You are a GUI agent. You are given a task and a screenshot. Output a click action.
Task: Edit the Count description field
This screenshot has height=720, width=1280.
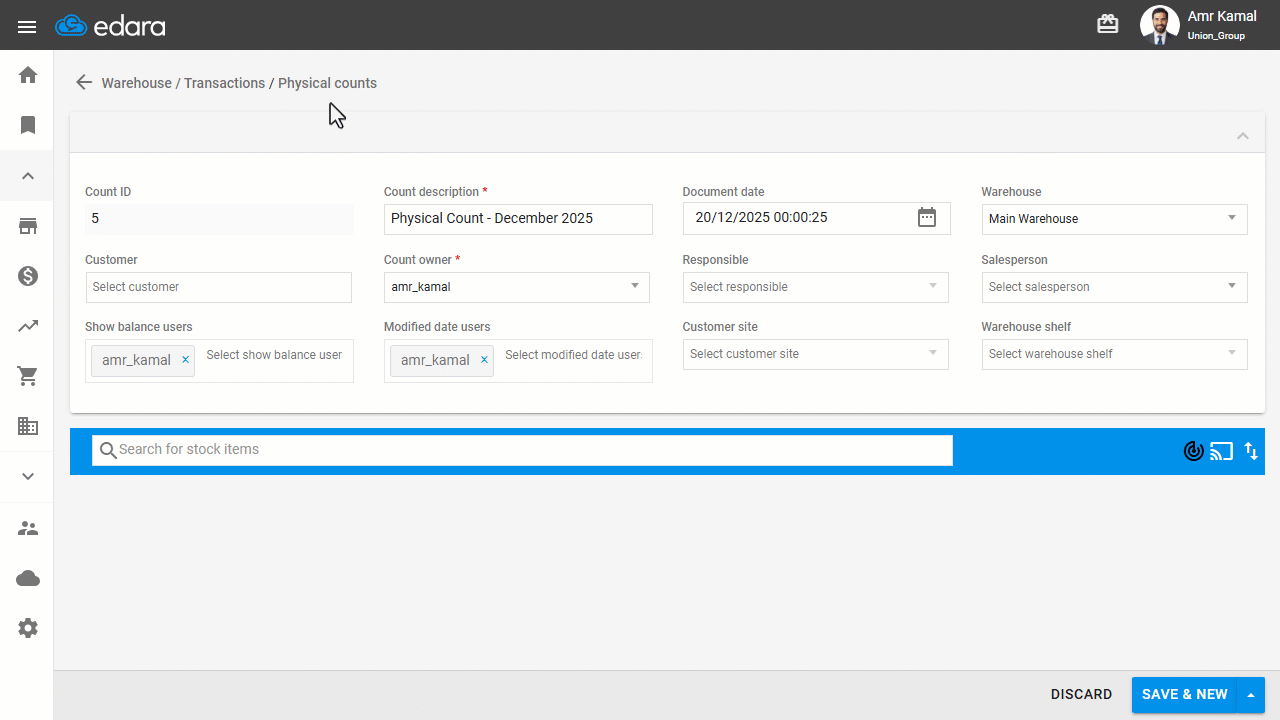pos(518,219)
